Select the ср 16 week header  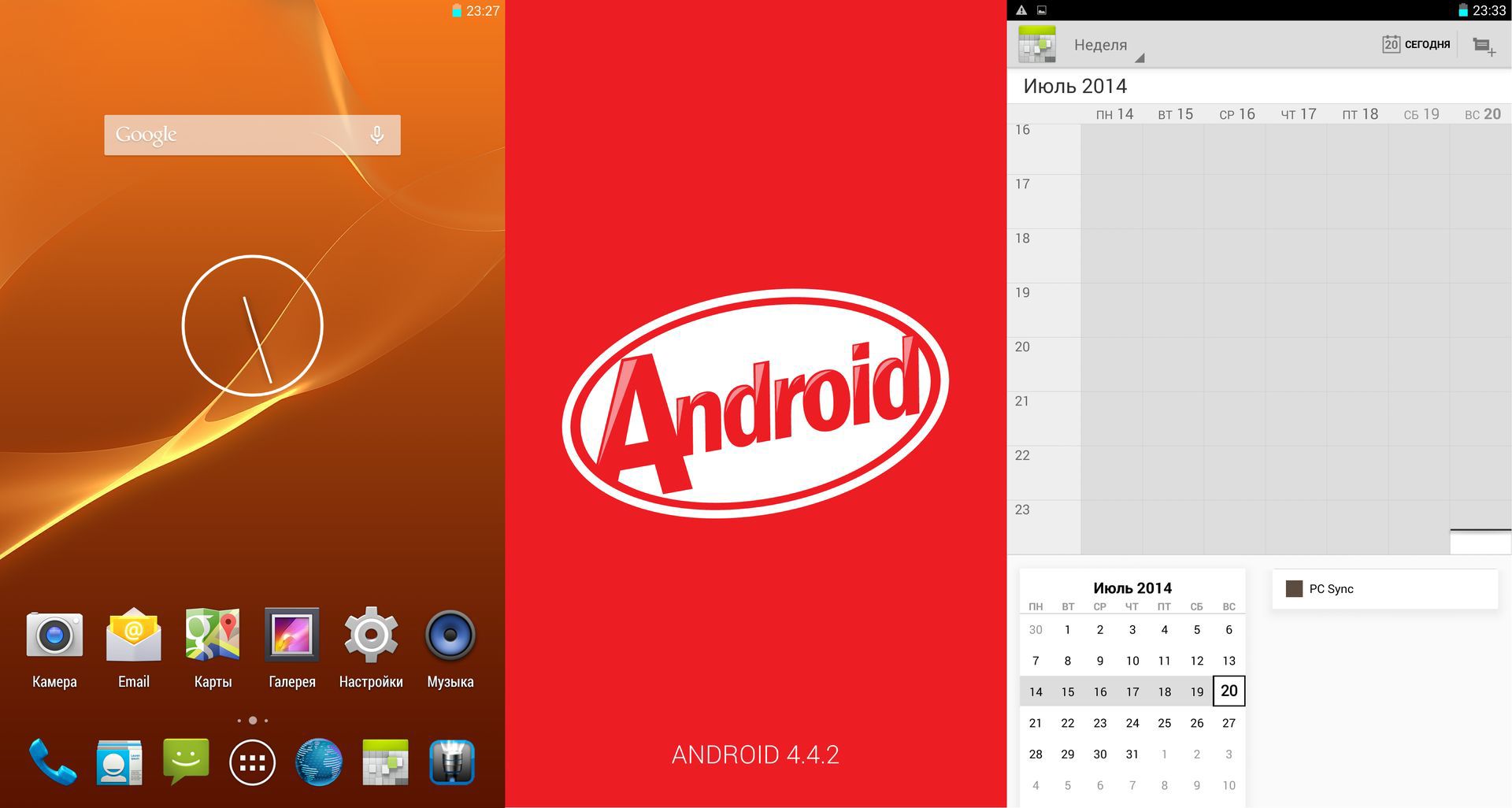(x=1236, y=114)
